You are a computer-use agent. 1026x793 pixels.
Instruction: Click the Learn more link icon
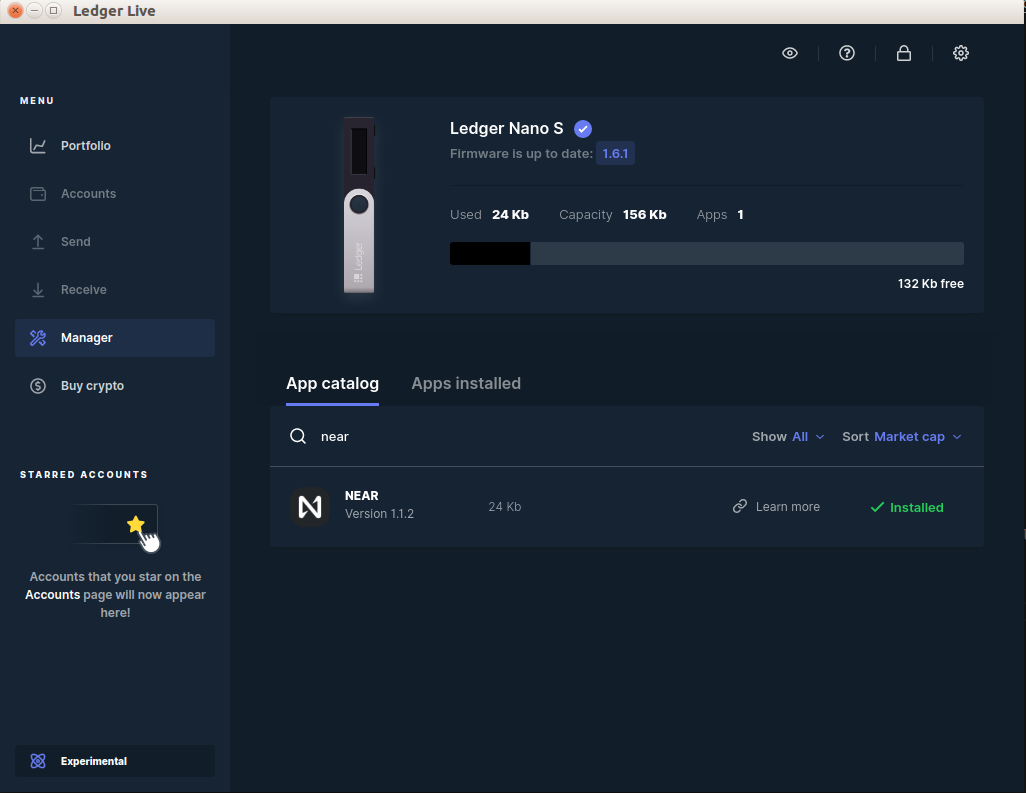click(739, 506)
